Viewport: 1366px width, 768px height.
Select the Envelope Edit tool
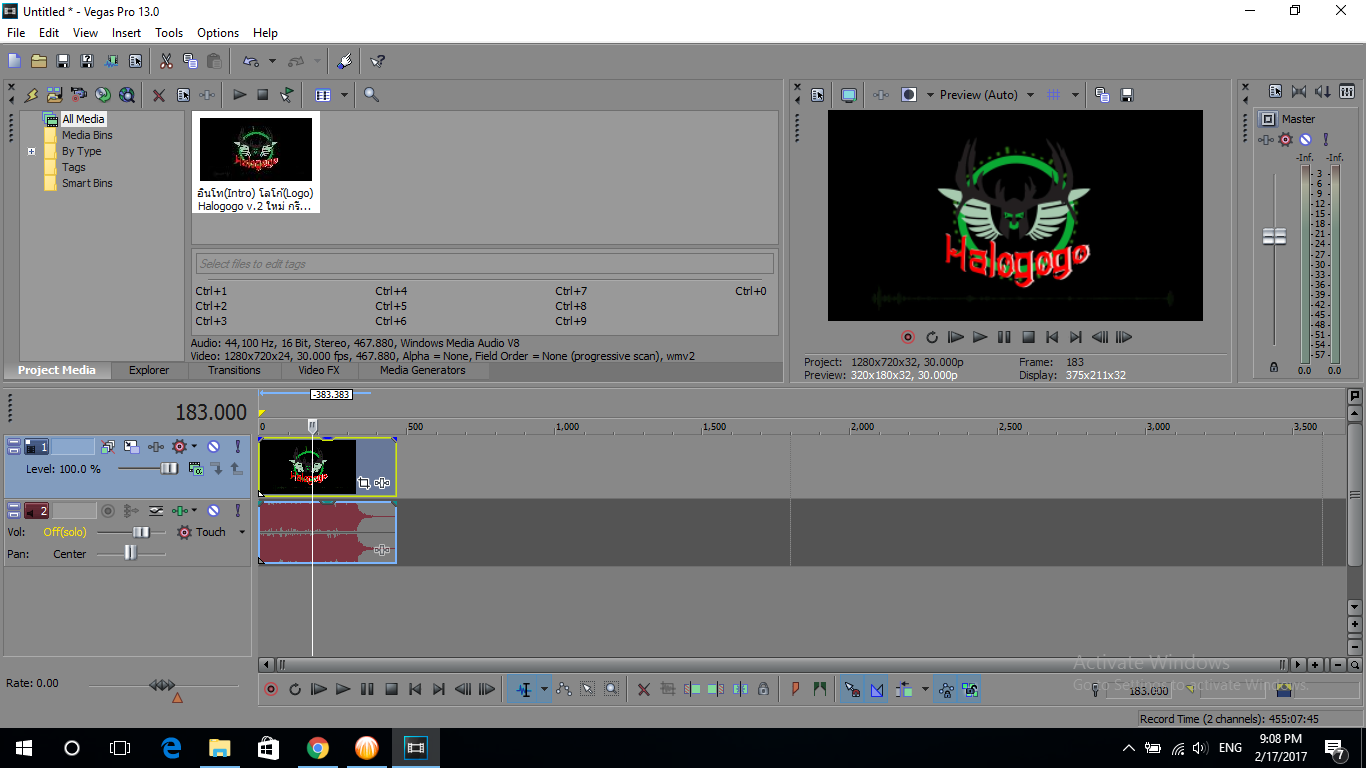[x=563, y=689]
